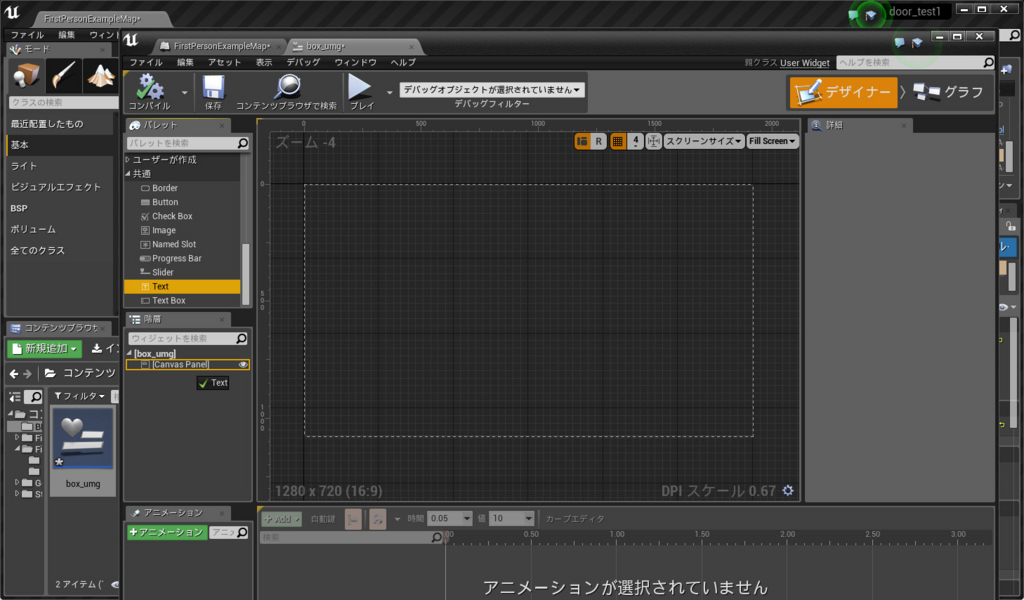Select the Place mode cube icon
The height and width of the screenshot is (600, 1024).
coord(26,76)
